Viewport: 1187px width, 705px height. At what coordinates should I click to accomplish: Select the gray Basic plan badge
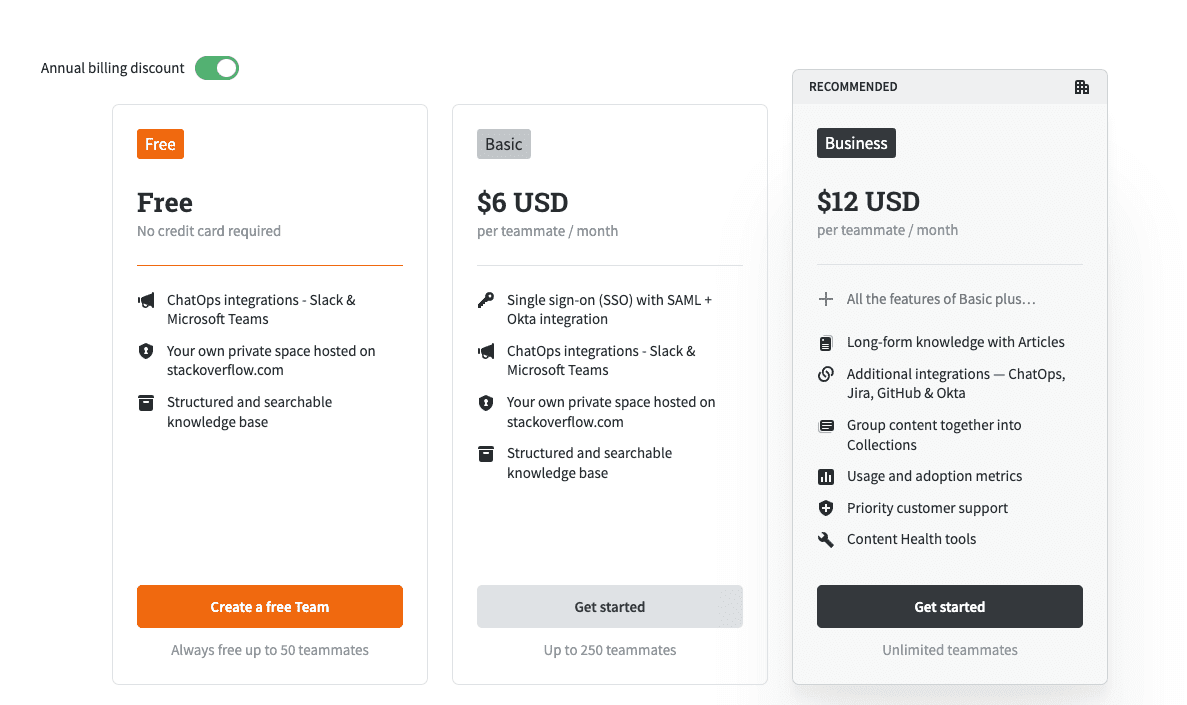tap(503, 144)
